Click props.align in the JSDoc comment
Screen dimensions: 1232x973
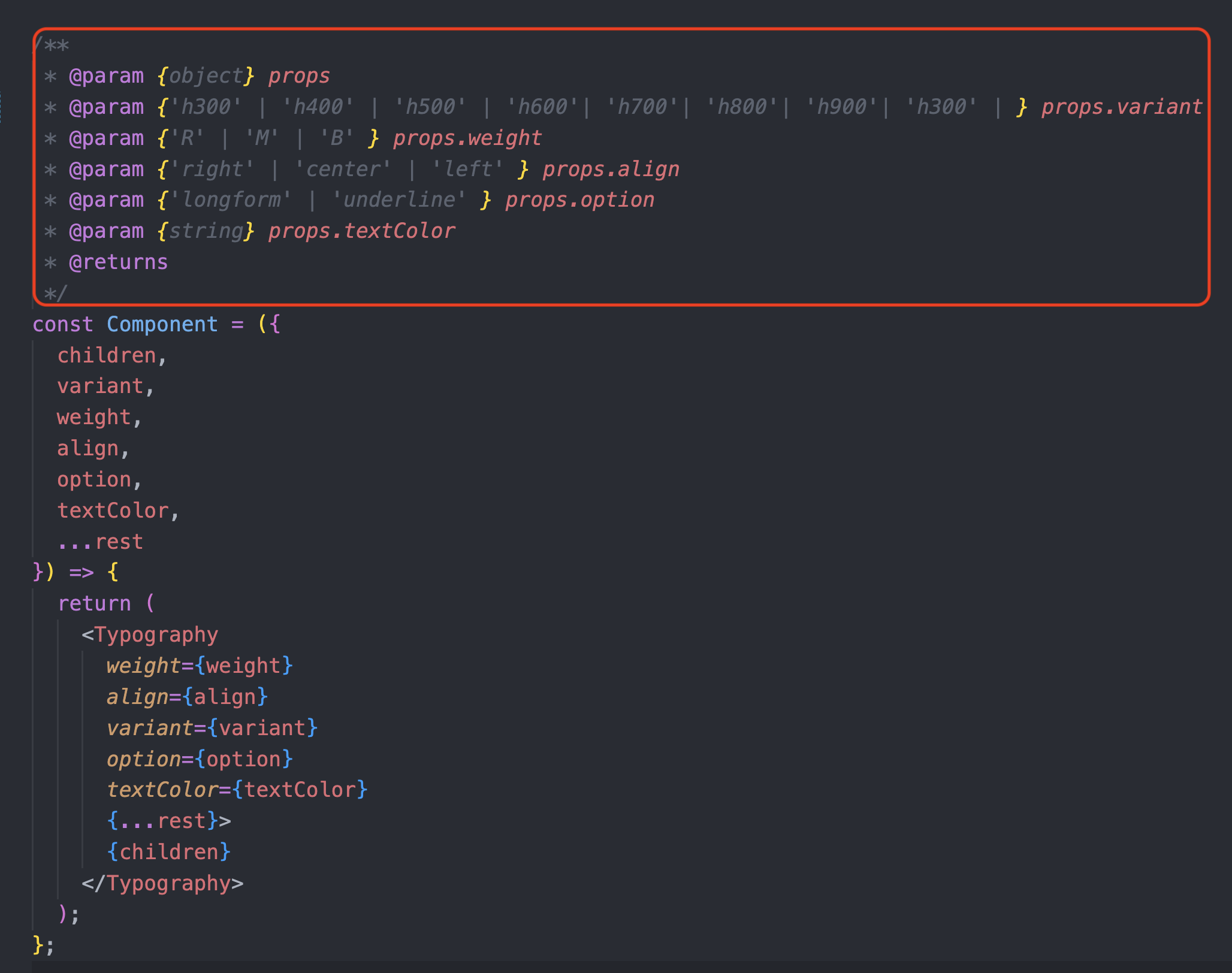610,169
